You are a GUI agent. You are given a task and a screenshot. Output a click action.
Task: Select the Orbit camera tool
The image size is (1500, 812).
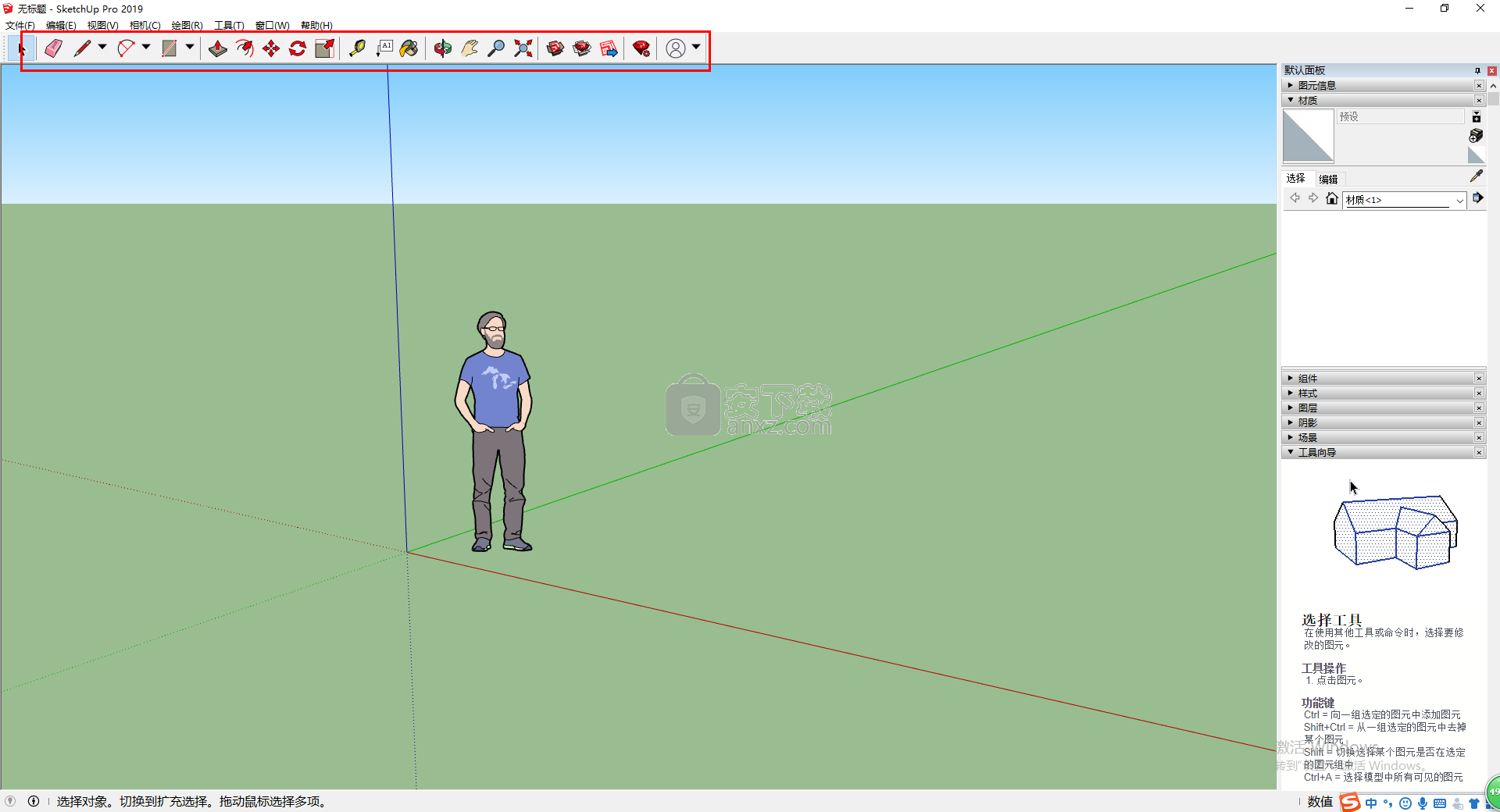[x=443, y=48]
